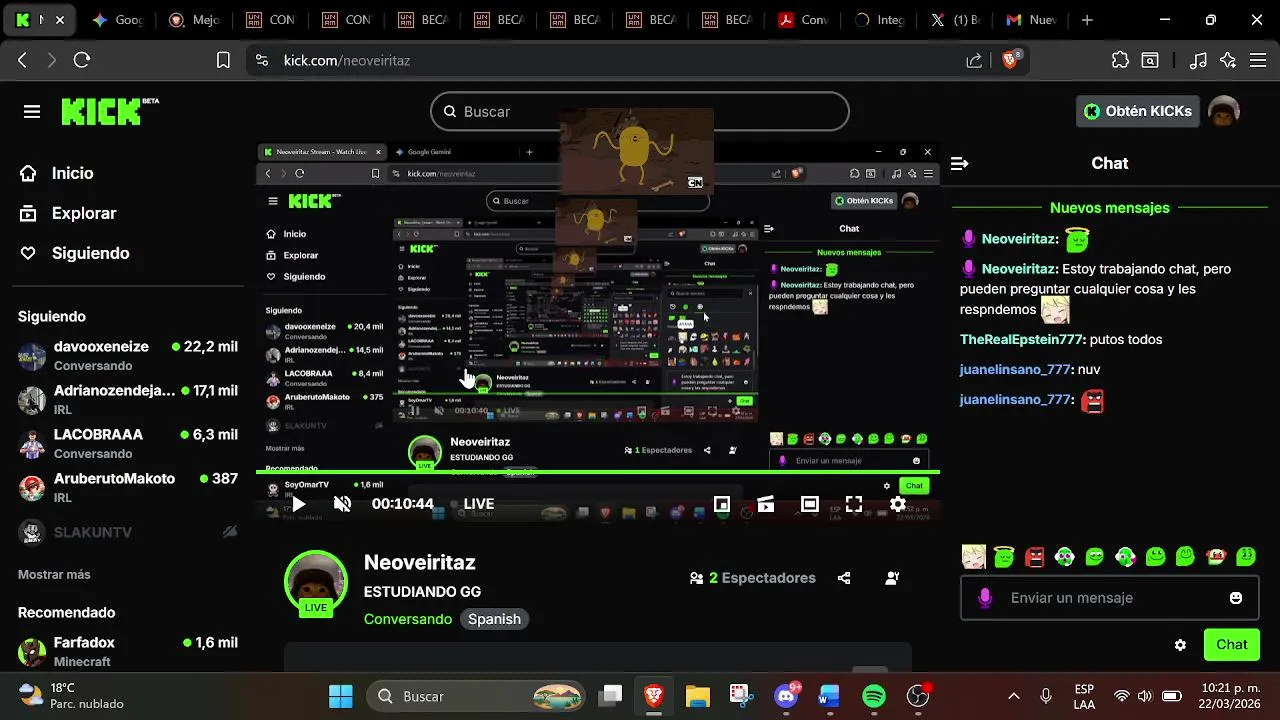Unmute the stream audio
Viewport: 1280px width, 720px height.
[342, 504]
